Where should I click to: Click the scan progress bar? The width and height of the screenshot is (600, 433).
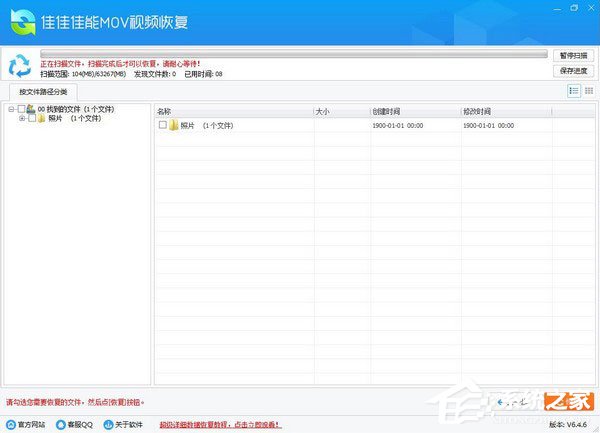coord(293,54)
